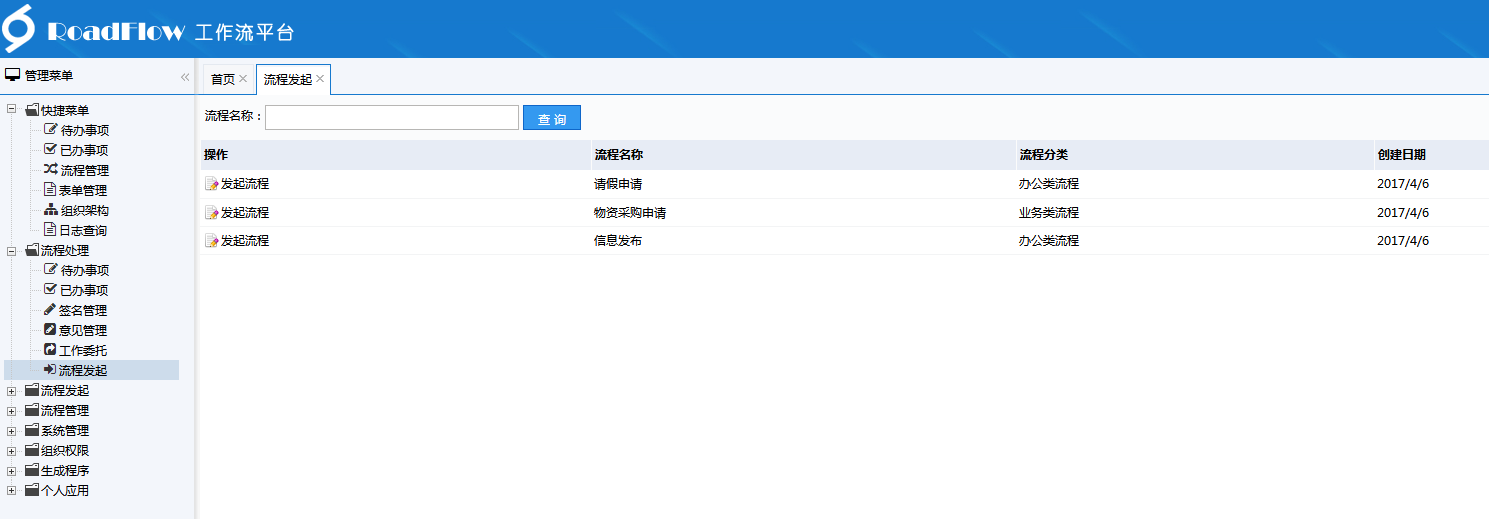Collapse the sidebar with the double-chevron icon
This screenshot has width=1489, height=519.
tap(185, 77)
